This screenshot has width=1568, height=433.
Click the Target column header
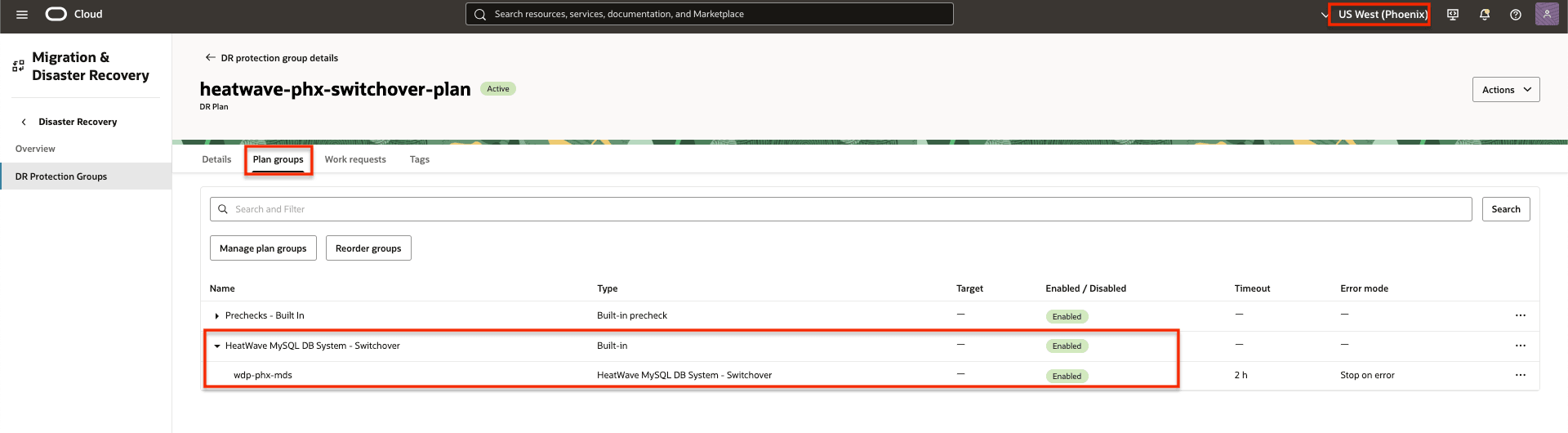[969, 288]
